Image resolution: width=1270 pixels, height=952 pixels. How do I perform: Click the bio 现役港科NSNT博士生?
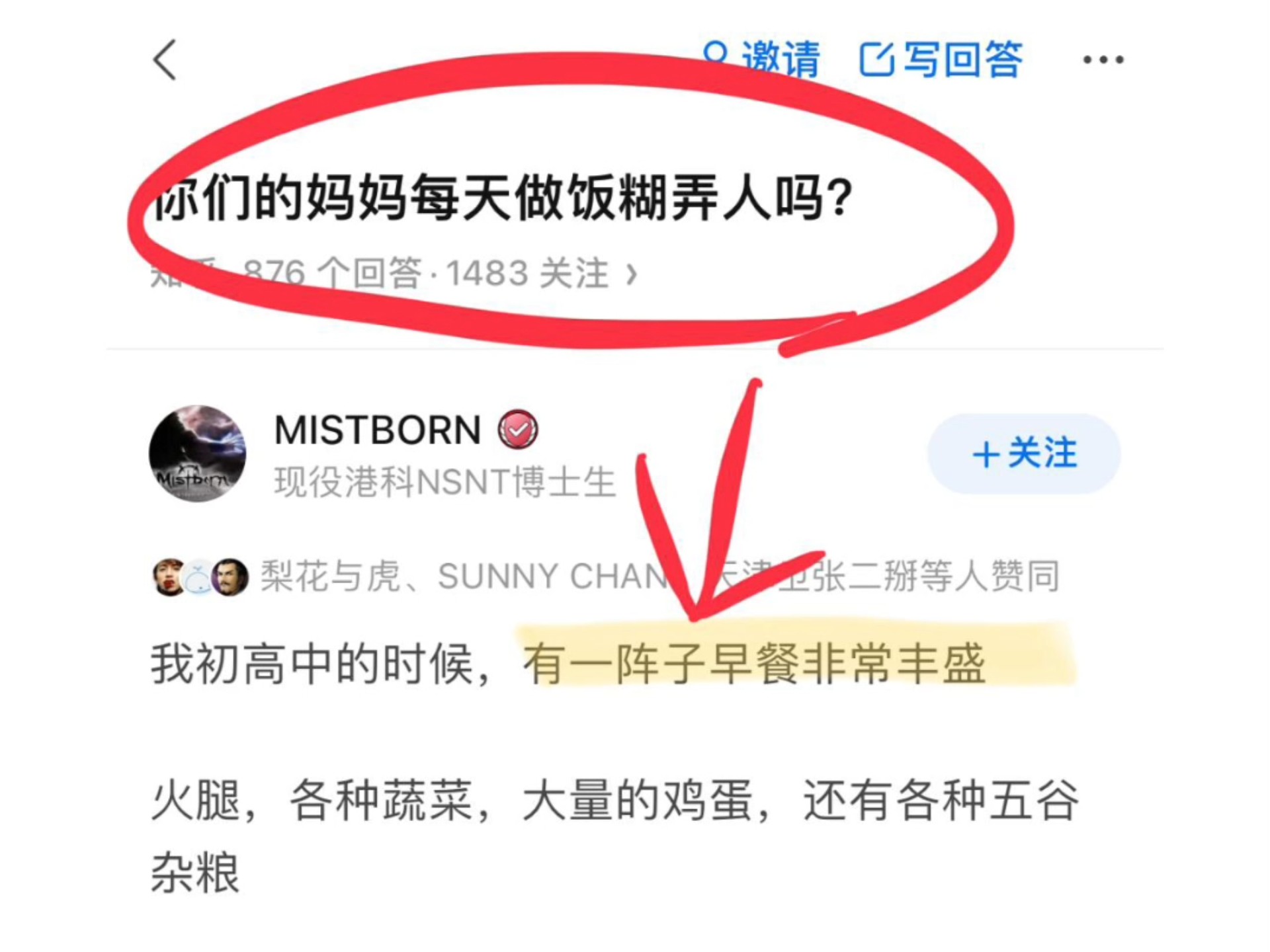(445, 481)
